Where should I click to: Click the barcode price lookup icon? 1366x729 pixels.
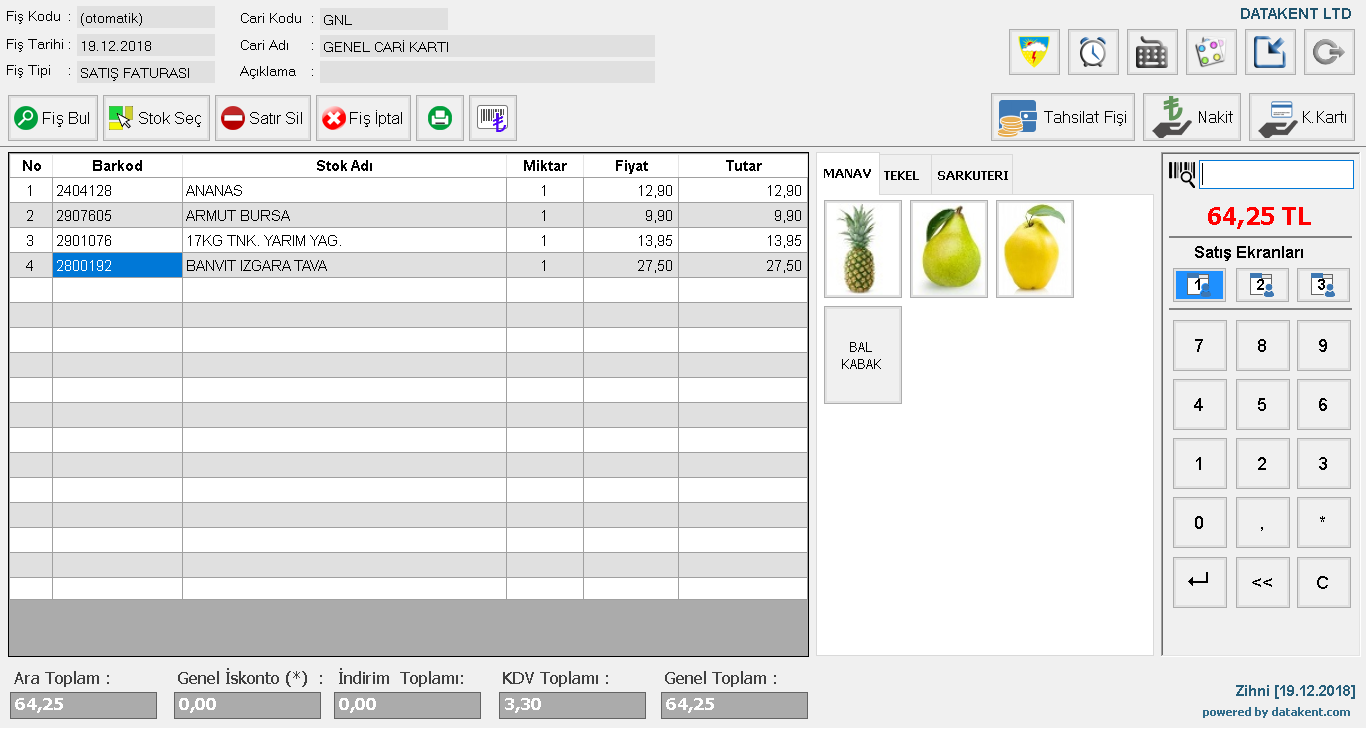[493, 118]
